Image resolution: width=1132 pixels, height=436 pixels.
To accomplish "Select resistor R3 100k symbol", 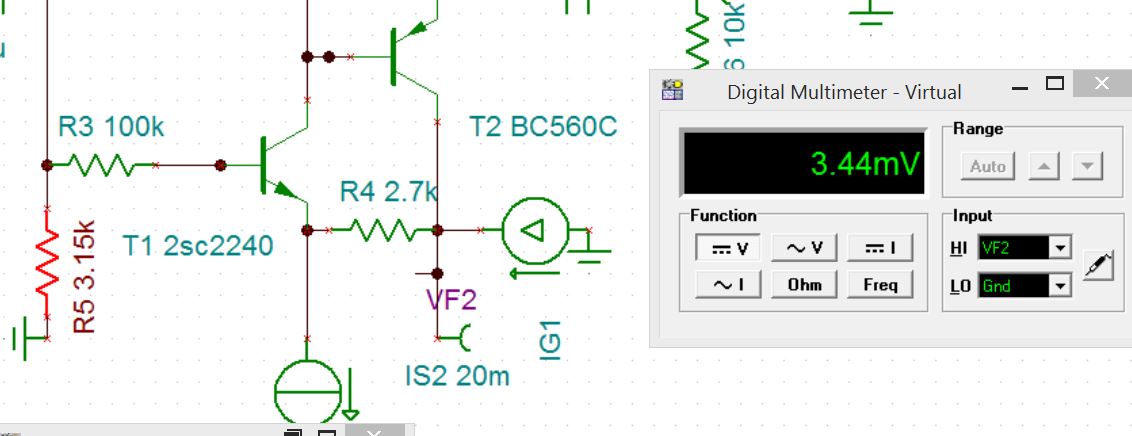I will tap(101, 165).
